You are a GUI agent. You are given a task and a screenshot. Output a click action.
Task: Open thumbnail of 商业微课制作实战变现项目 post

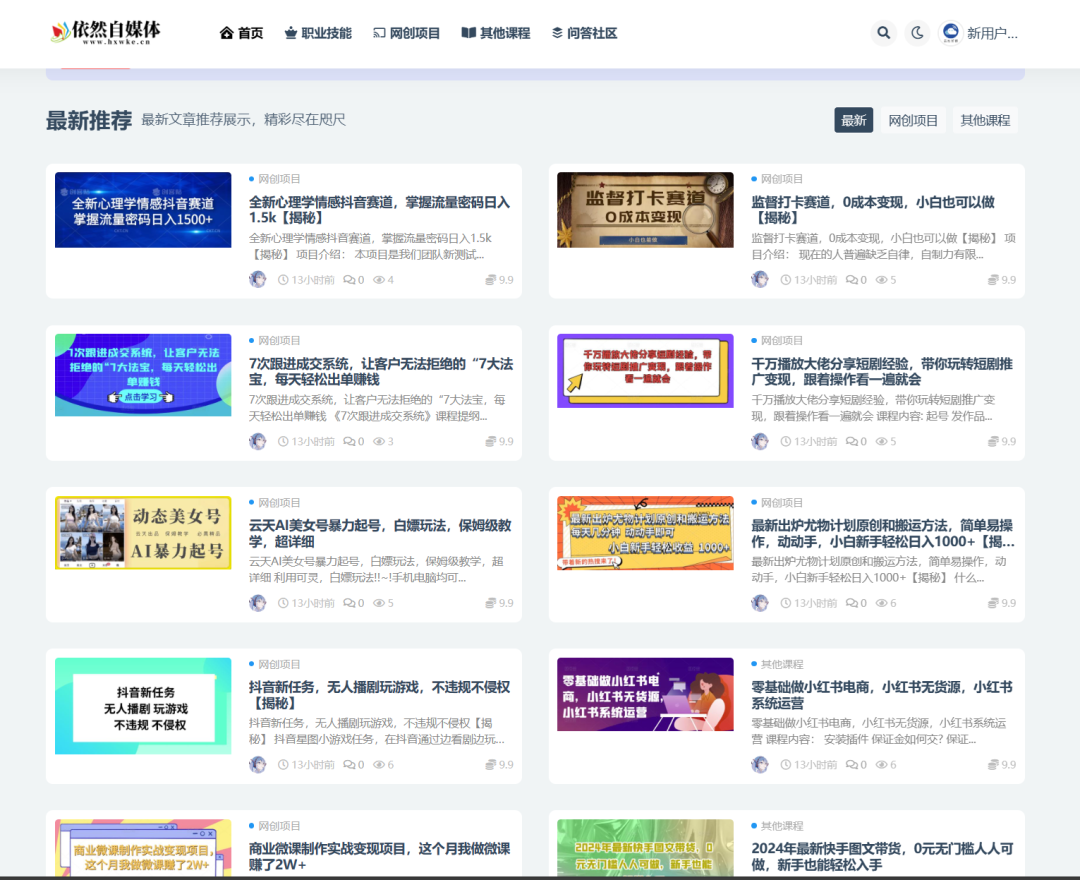tap(143, 848)
